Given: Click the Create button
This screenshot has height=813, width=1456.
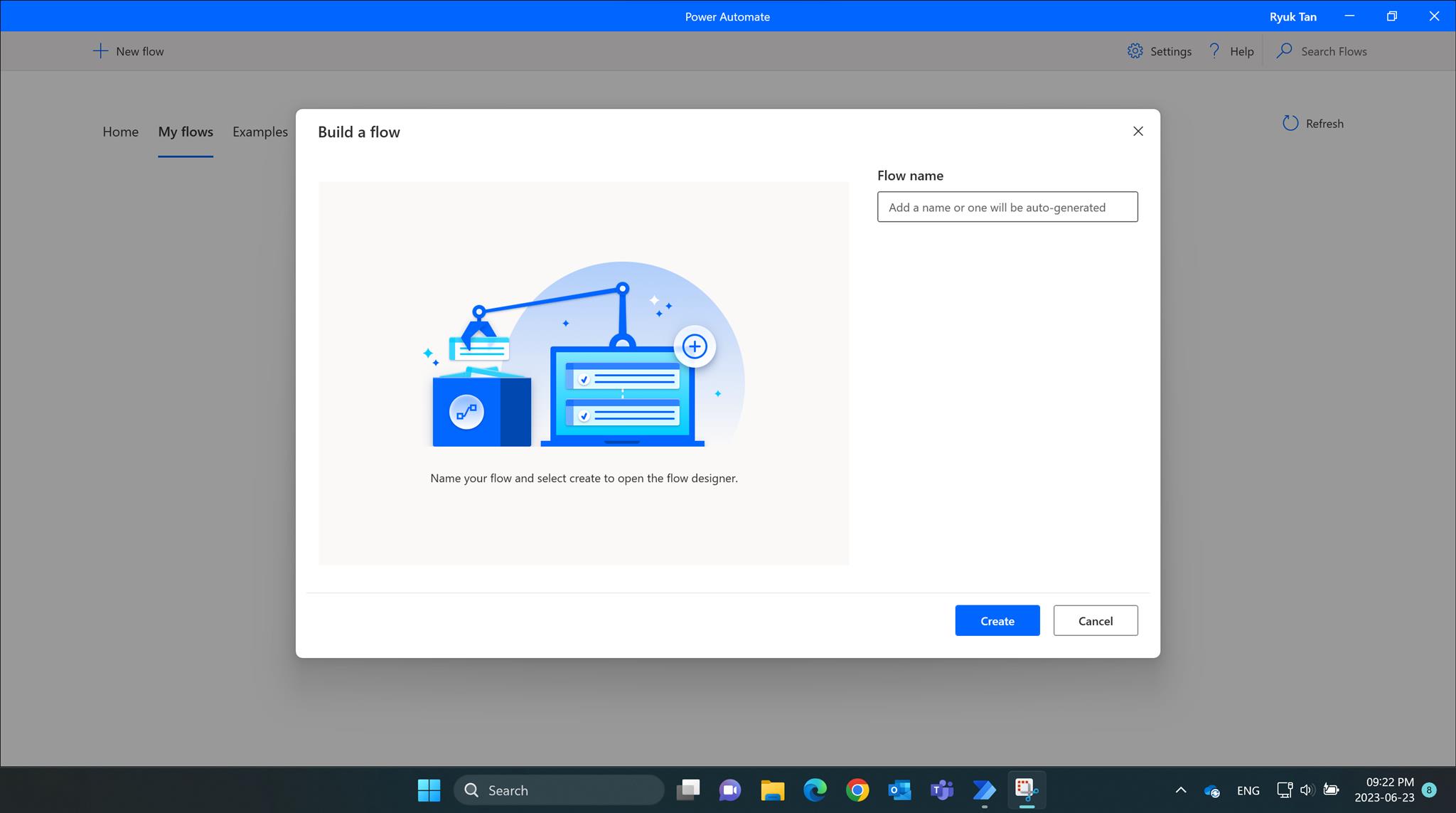Looking at the screenshot, I should pyautogui.click(x=997, y=621).
